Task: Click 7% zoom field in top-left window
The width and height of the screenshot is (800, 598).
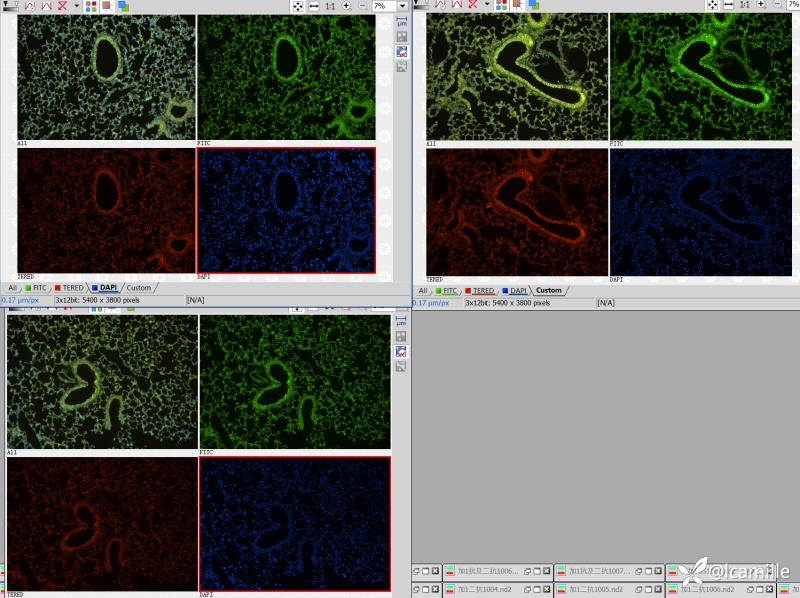Action: 384,6
